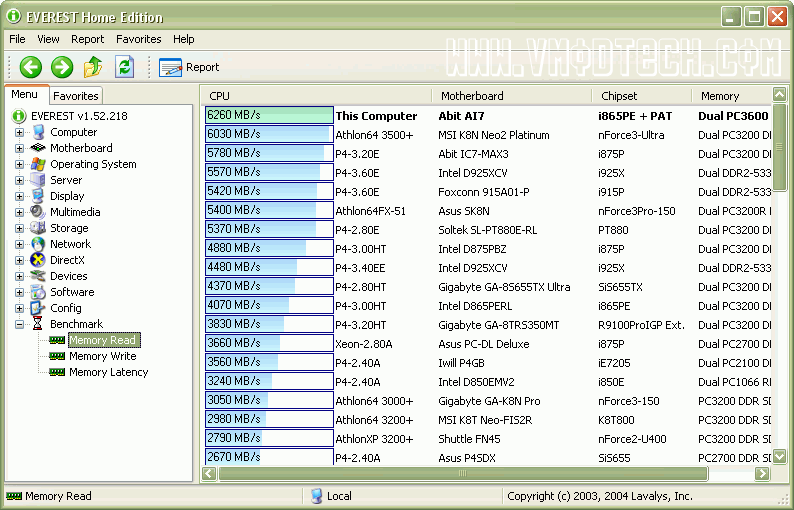Click the Benchmark hourglass icon
This screenshot has width=794, height=510.
tap(38, 324)
